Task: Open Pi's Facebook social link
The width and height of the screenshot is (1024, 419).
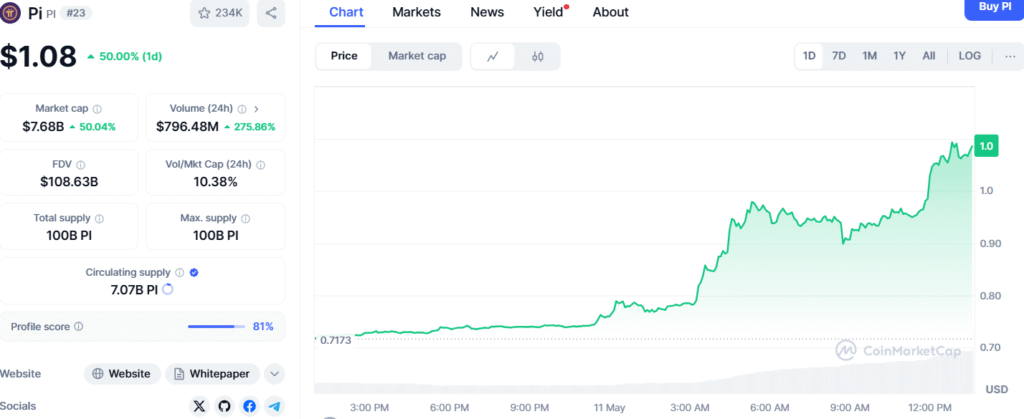Action: (x=249, y=407)
